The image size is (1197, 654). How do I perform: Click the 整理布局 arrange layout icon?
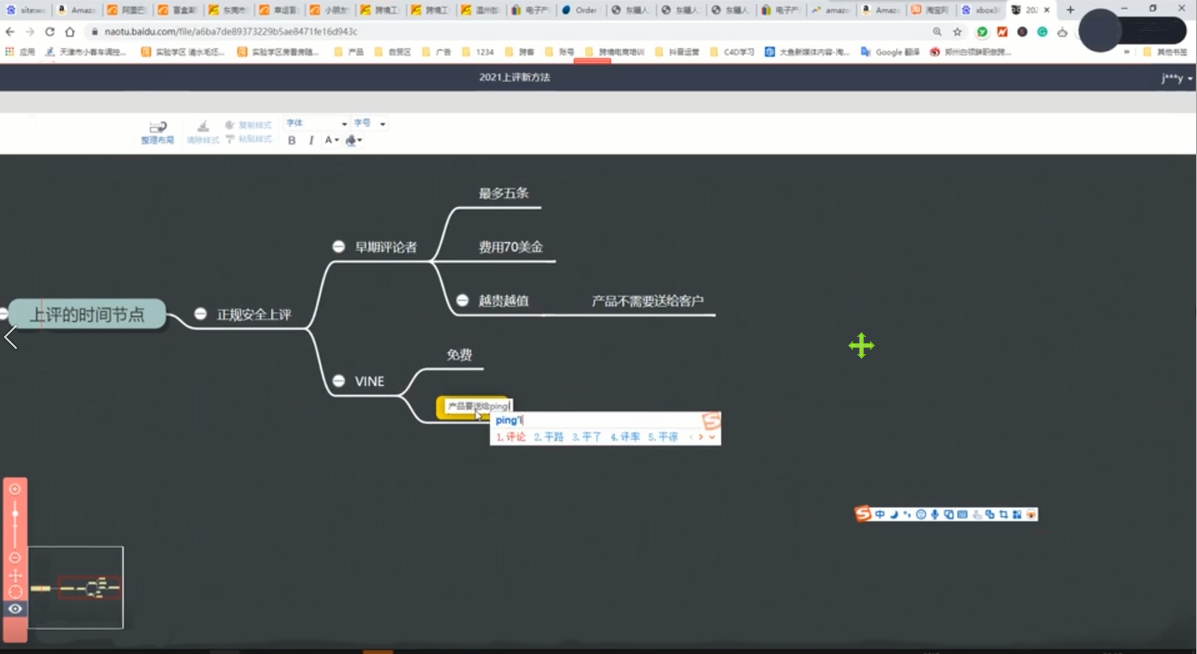158,127
